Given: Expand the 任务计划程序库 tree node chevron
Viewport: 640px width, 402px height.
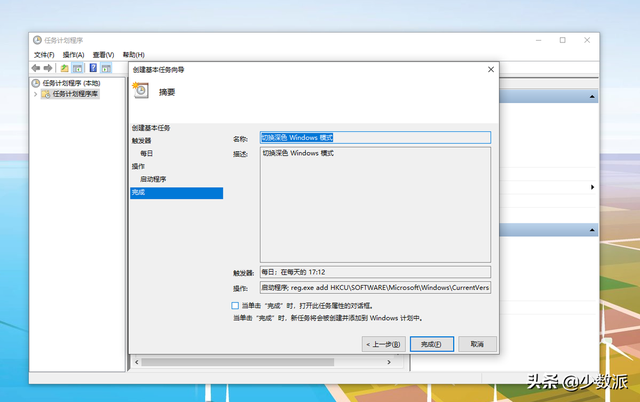Looking at the screenshot, I should click(x=36, y=94).
